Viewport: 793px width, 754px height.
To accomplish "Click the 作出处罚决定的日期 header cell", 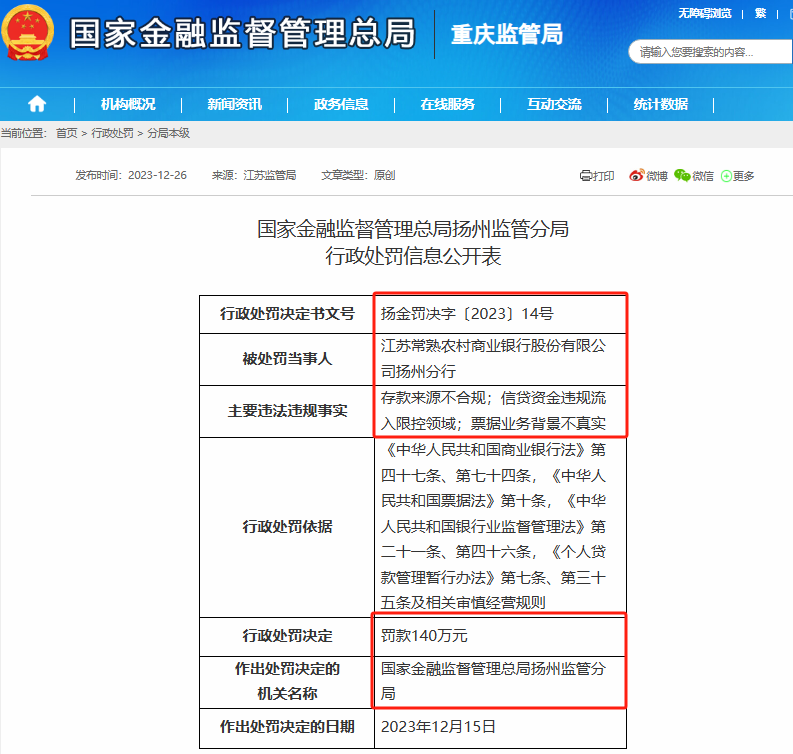I will pyautogui.click(x=287, y=728).
